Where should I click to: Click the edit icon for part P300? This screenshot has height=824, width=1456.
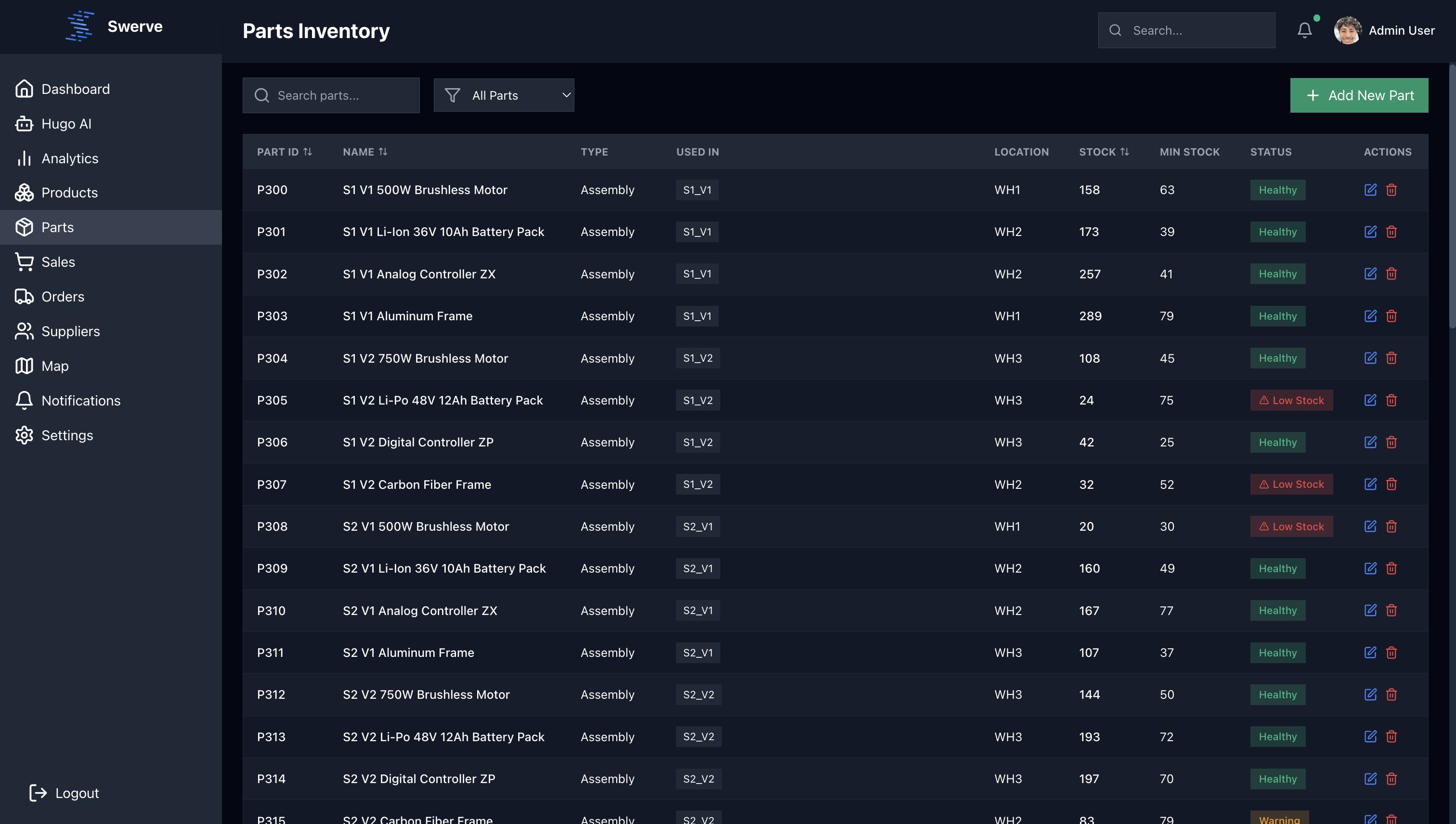1370,190
